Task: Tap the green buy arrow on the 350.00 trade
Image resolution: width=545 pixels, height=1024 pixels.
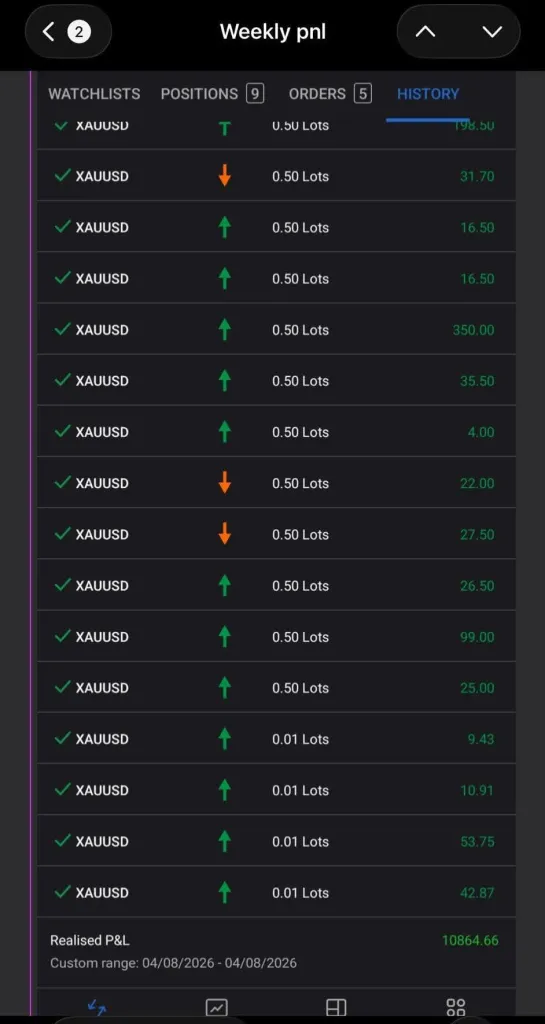Action: [225, 329]
